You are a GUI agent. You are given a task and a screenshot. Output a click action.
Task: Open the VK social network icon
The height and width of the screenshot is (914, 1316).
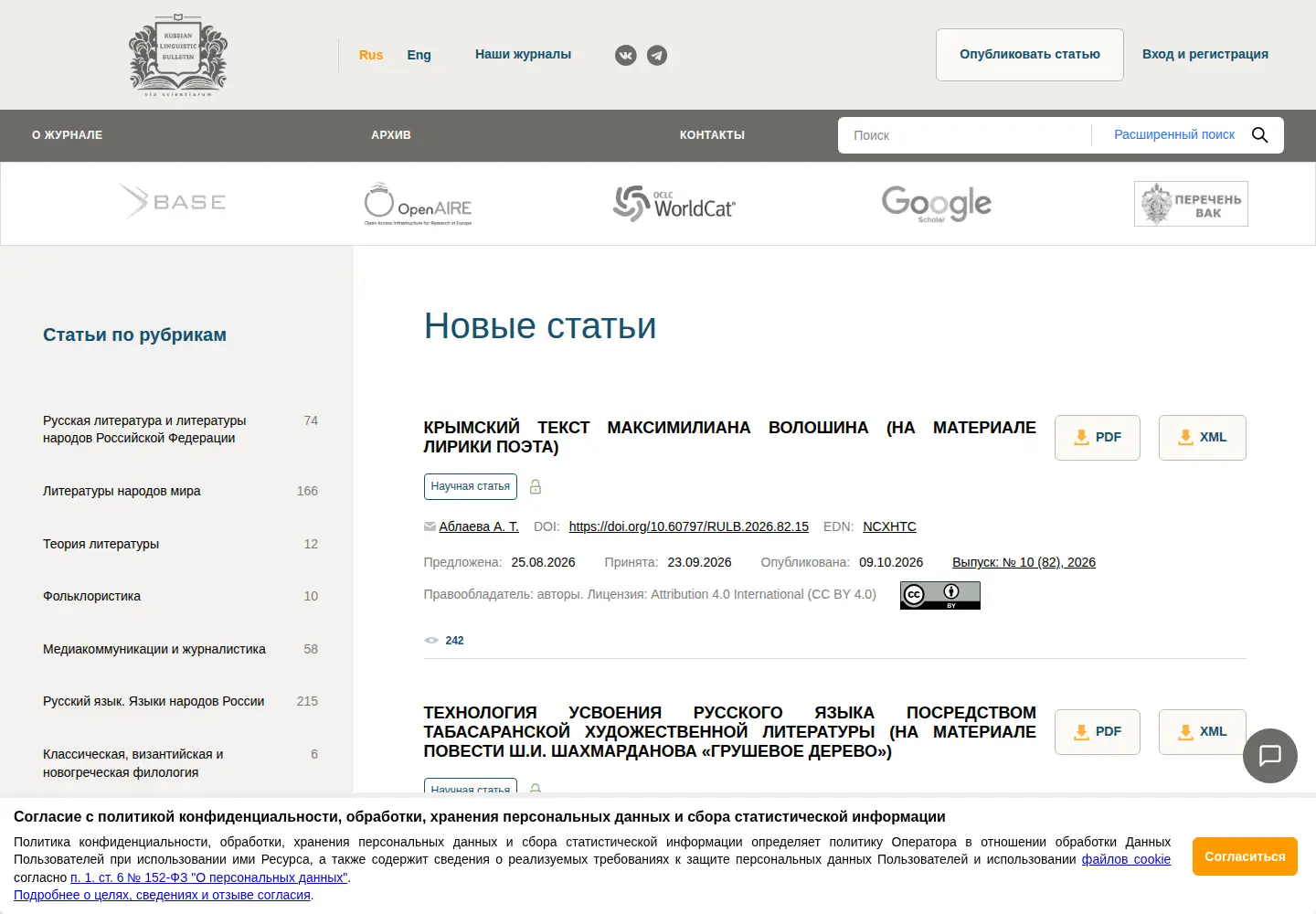[x=625, y=56]
